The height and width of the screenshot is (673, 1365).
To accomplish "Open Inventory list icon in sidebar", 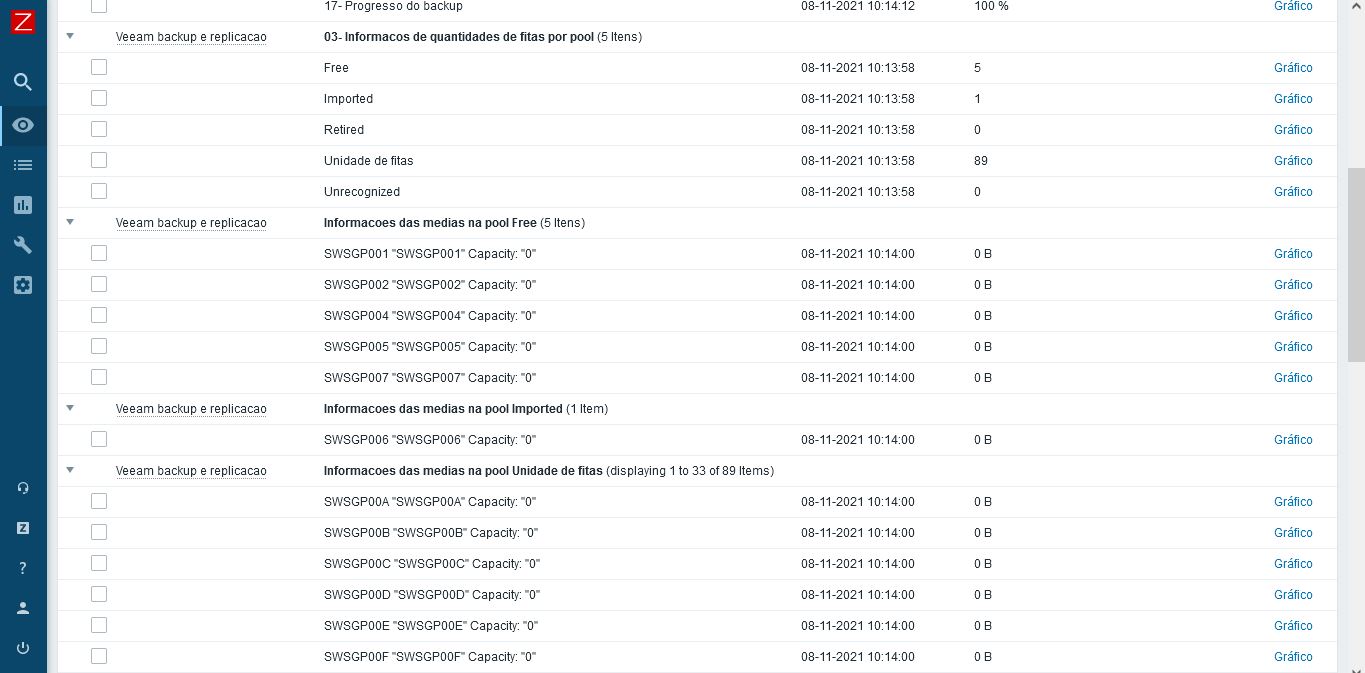I will [x=23, y=165].
